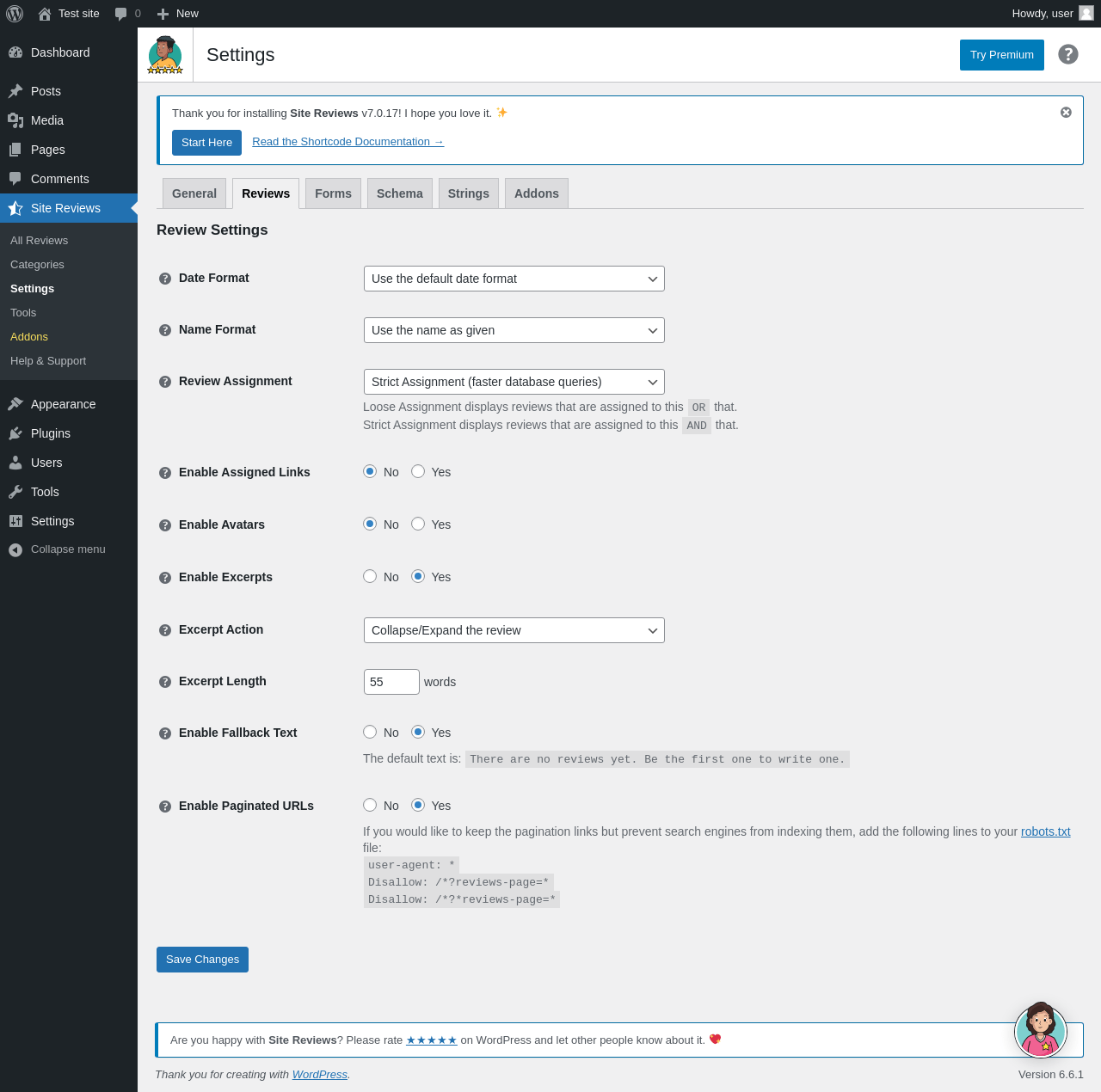This screenshot has height=1092, width=1101.
Task: Open the robots.txt link
Action: [1046, 831]
